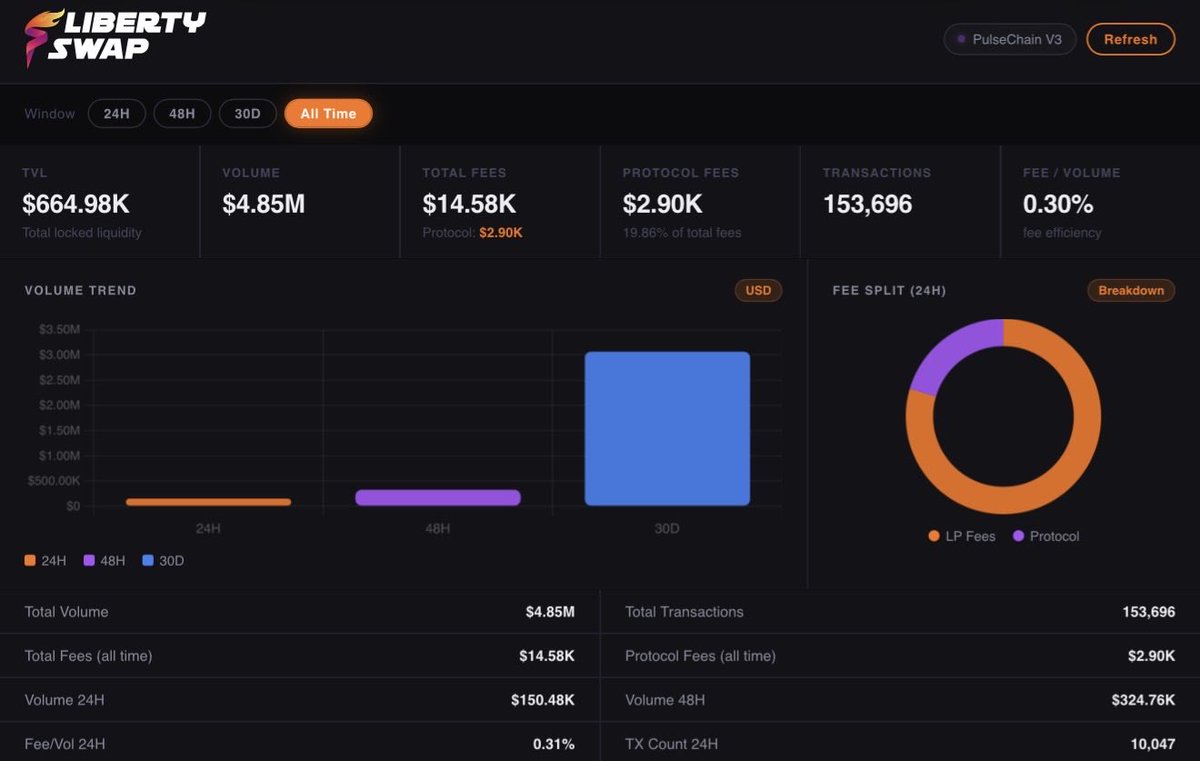The image size is (1200, 761).
Task: Click the 48H x-axis label under chart
Action: [x=438, y=528]
